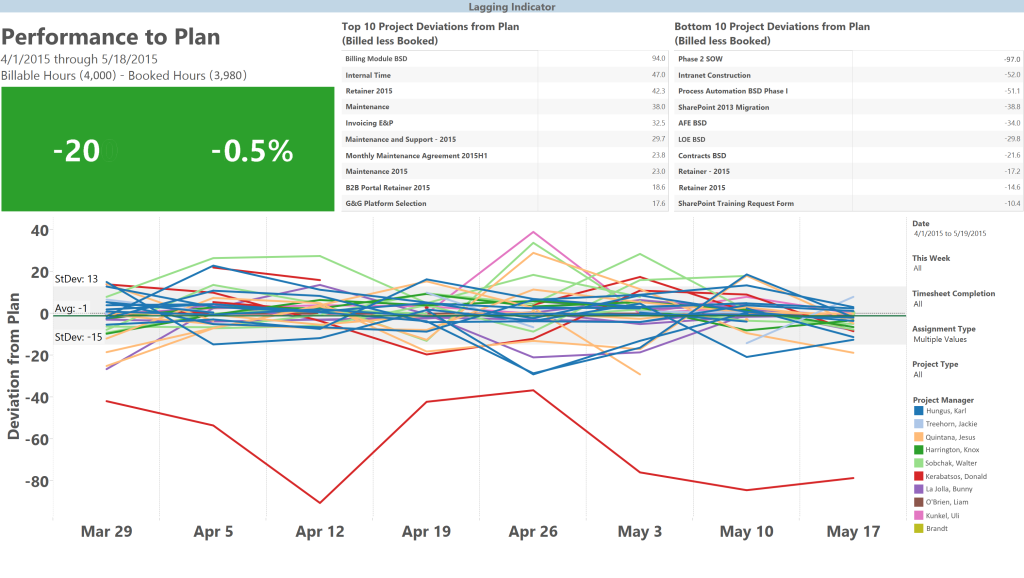Click the Lagging Indicator title bar
This screenshot has width=1024, height=578.
512,7
